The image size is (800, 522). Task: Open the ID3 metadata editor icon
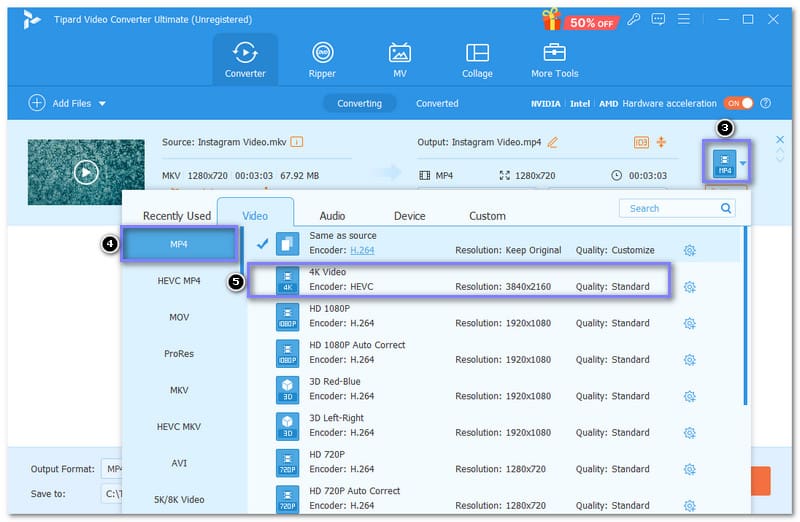[641, 142]
